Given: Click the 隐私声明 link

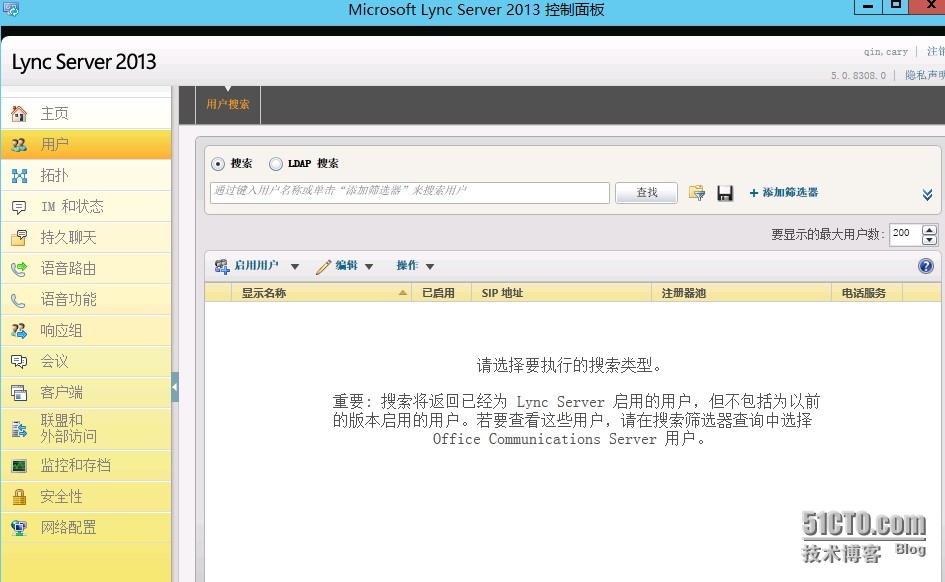Looking at the screenshot, I should [925, 75].
